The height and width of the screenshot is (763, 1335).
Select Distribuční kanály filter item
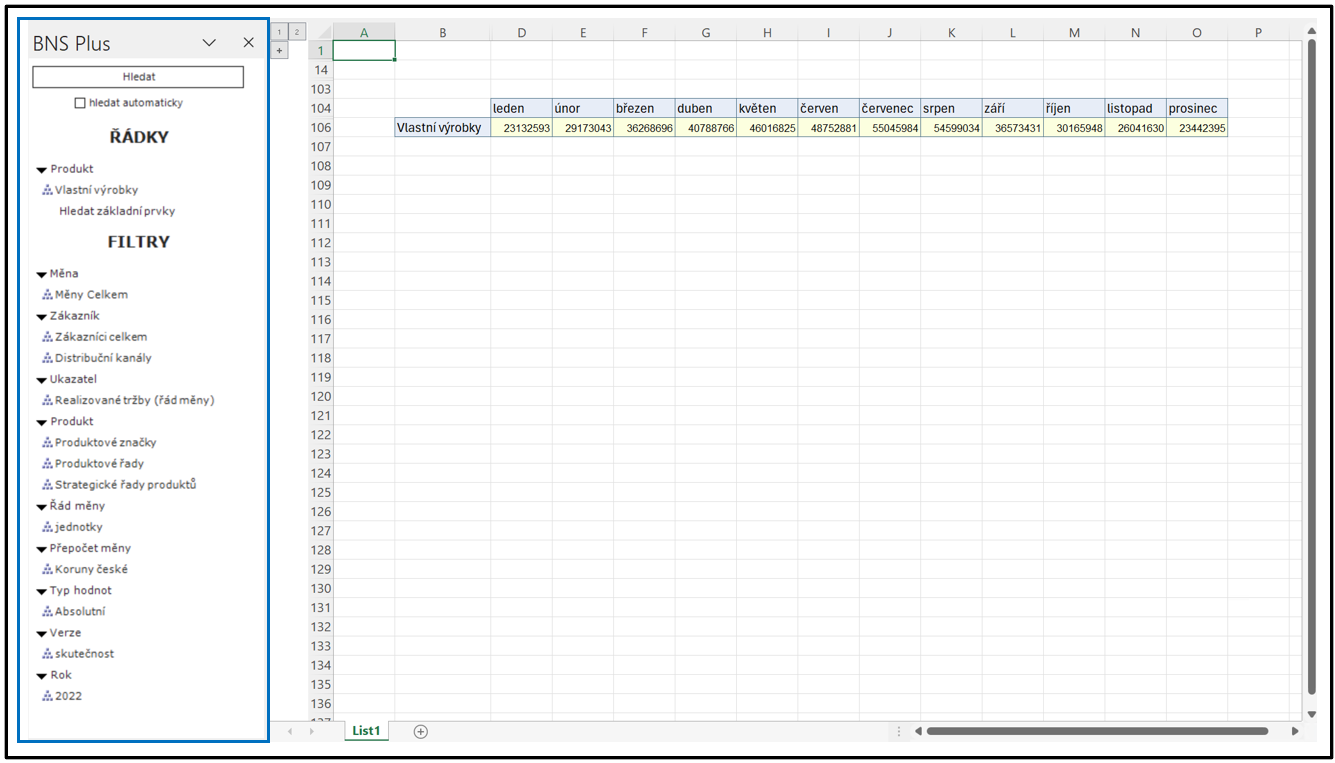coord(103,358)
